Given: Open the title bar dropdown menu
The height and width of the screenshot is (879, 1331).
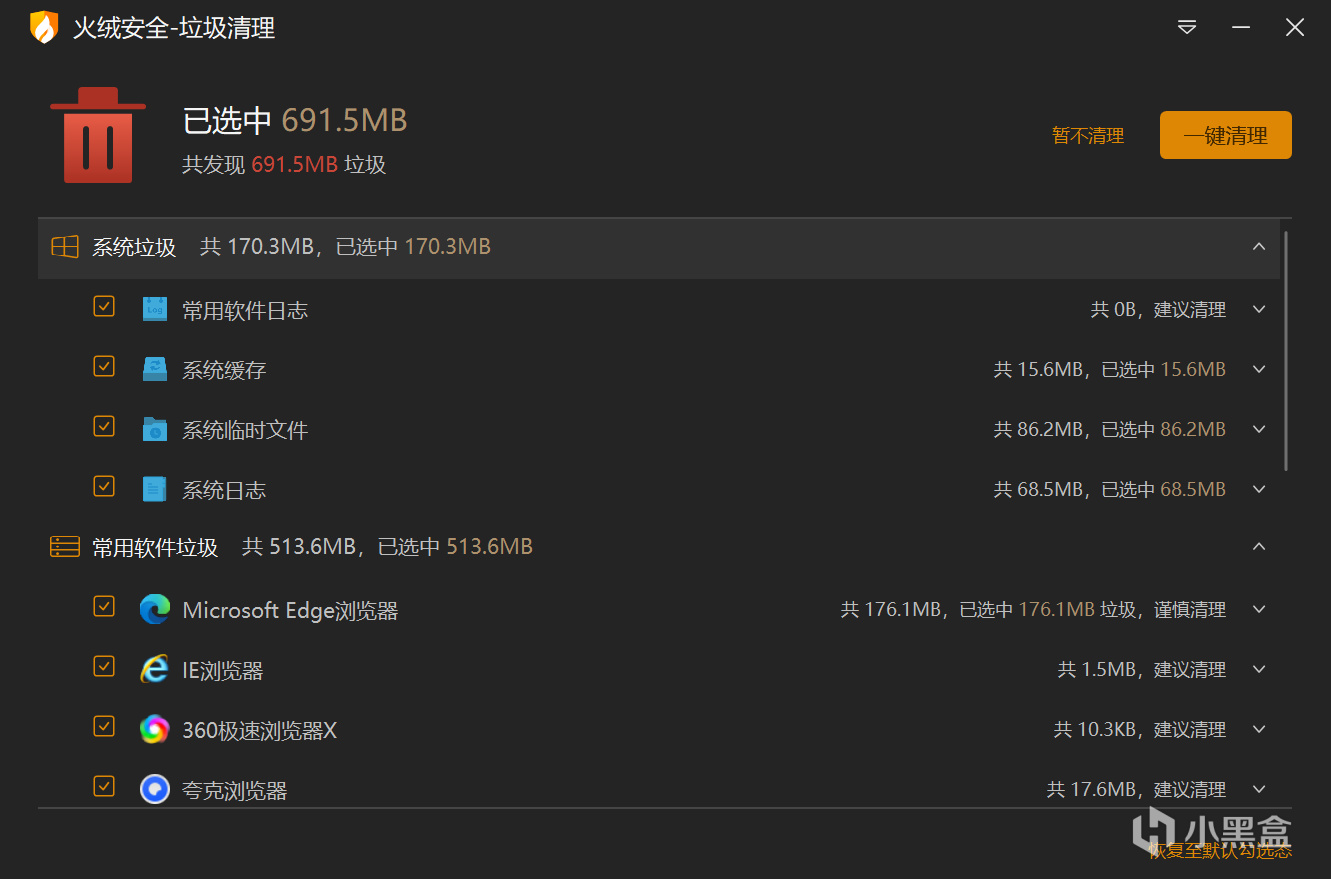Looking at the screenshot, I should coord(1187,28).
